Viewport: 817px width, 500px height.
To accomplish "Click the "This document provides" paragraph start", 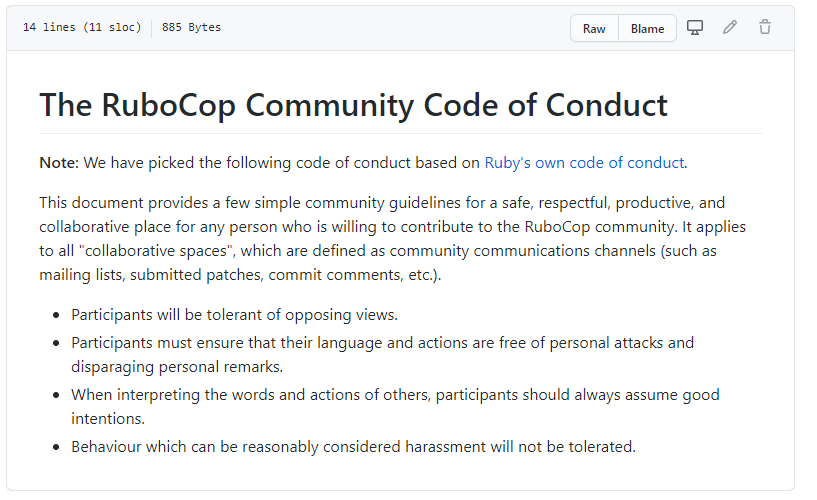I will click(110, 200).
